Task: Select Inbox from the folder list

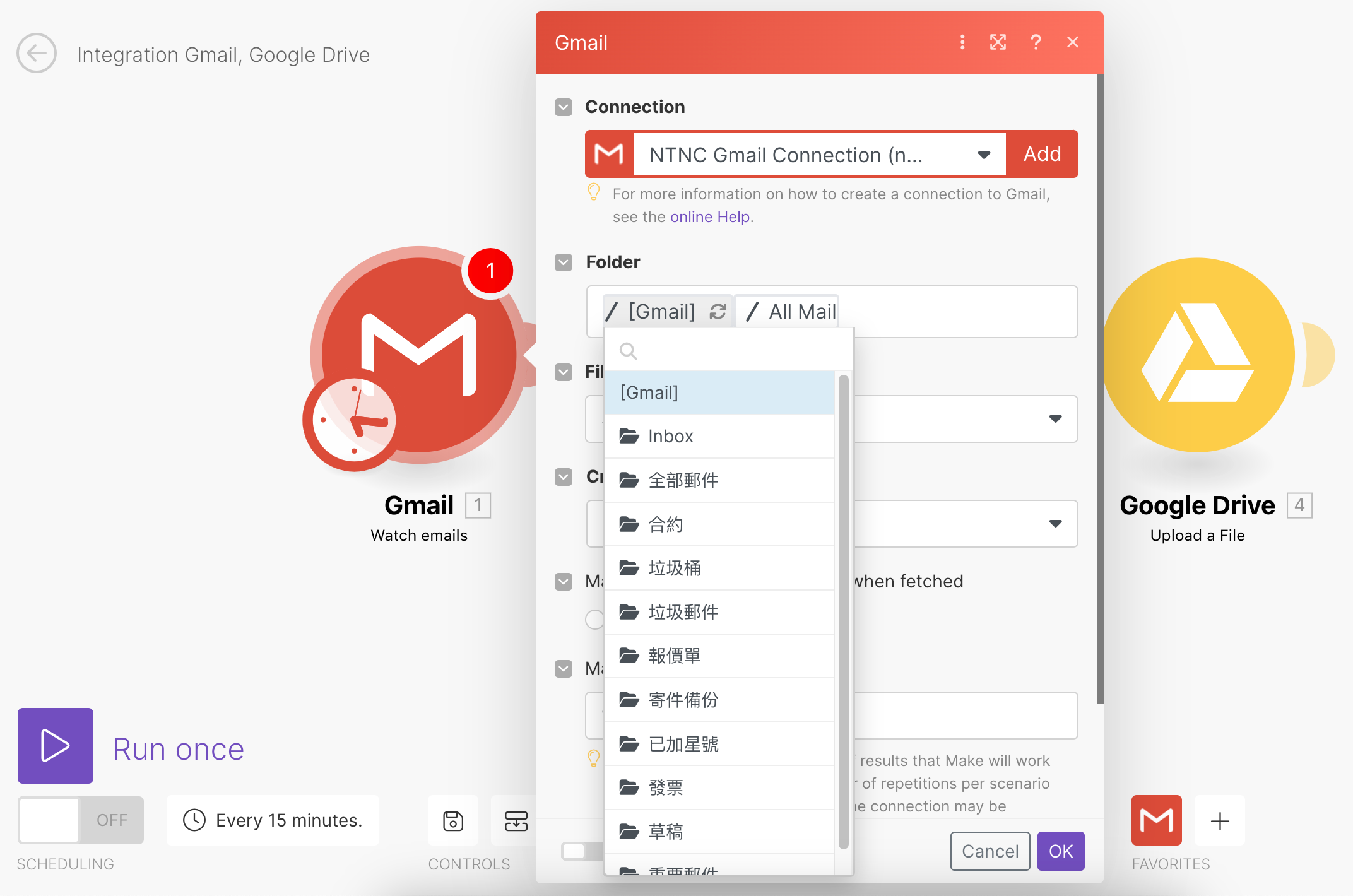Action: coord(670,435)
